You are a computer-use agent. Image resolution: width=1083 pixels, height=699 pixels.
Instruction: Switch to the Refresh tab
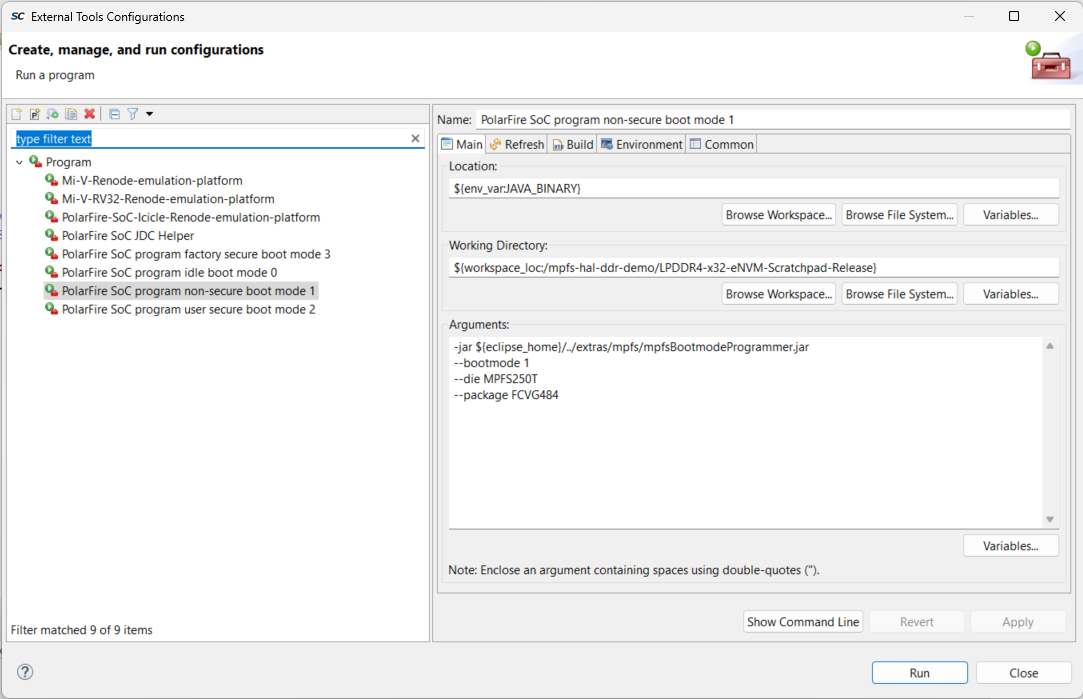pos(516,144)
